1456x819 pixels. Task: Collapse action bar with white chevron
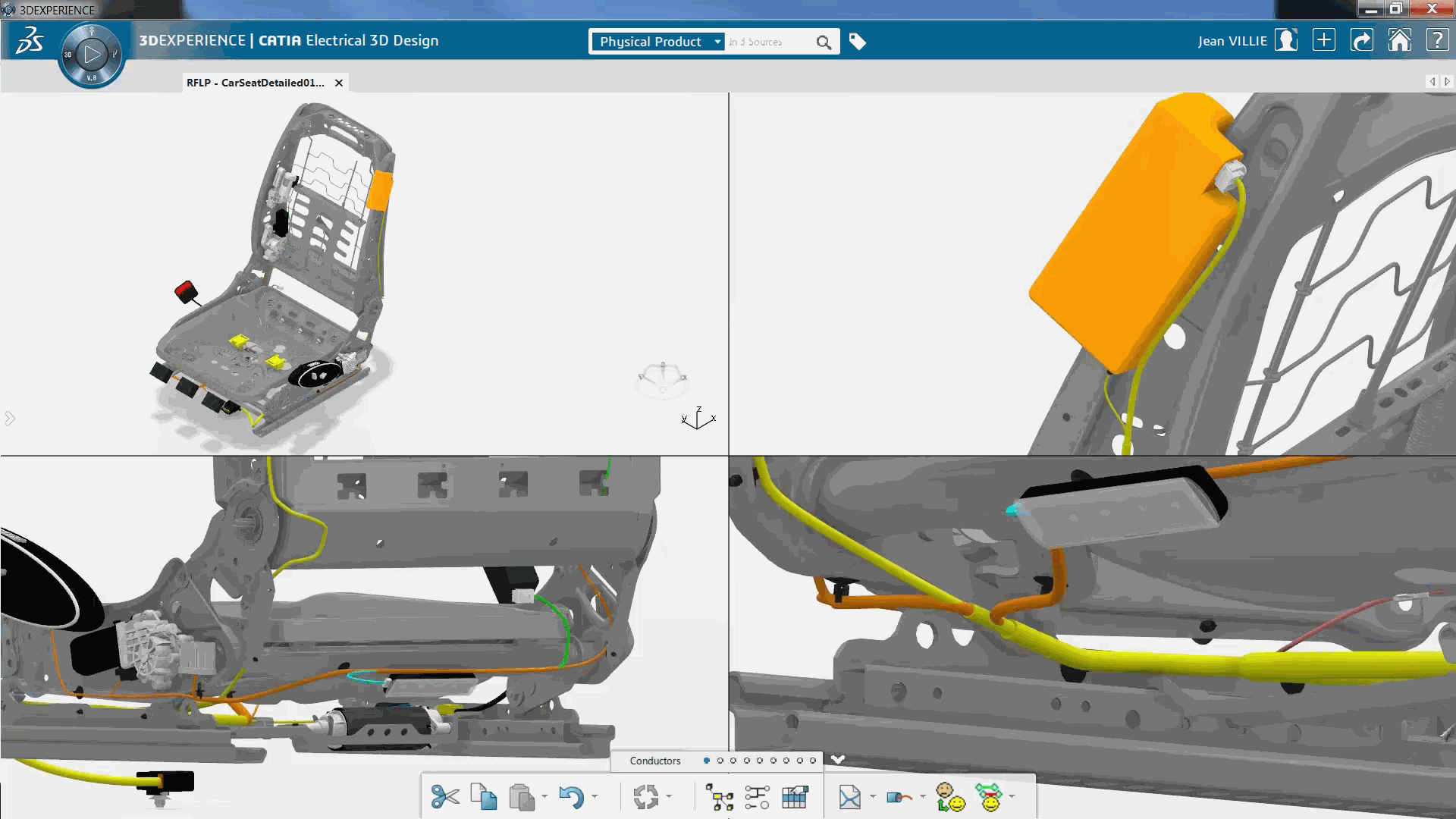tap(837, 759)
